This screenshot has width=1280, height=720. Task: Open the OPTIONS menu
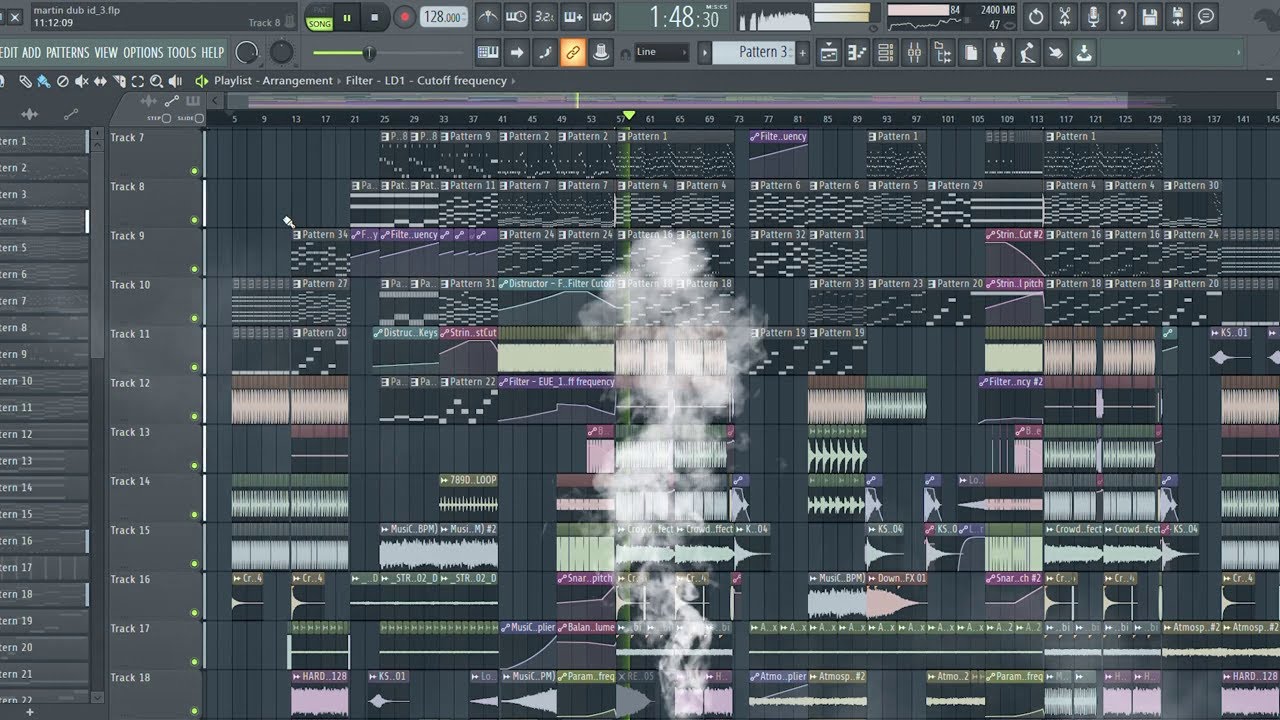click(x=143, y=52)
